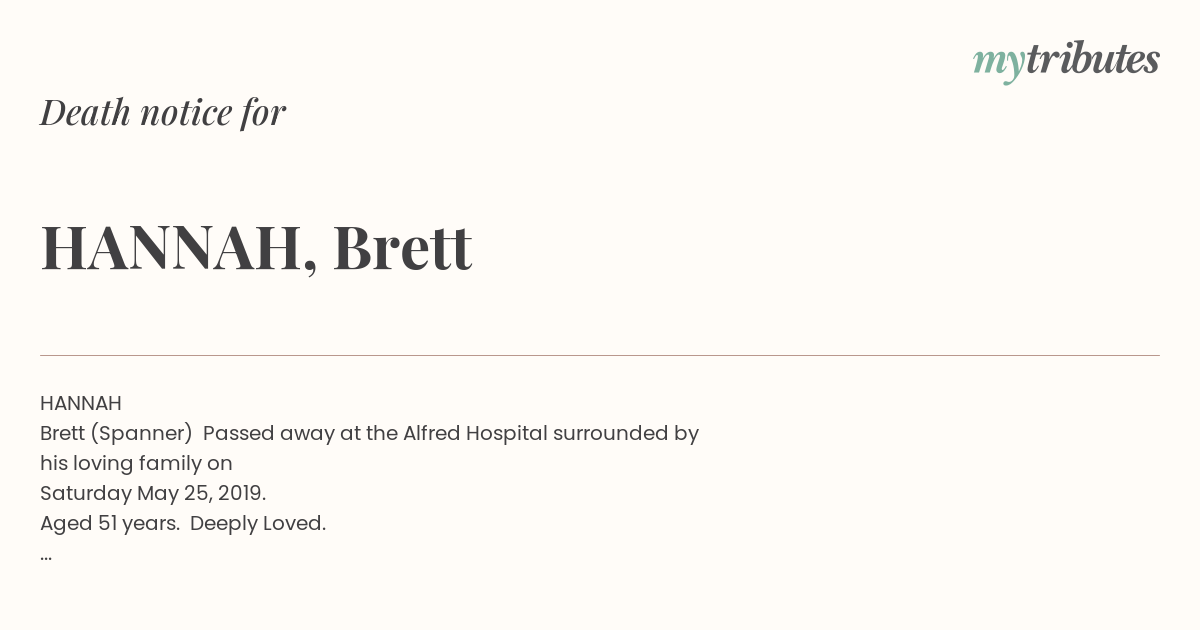
Task: Click the grey "tributes" wordmark
Action: click(x=1093, y=59)
